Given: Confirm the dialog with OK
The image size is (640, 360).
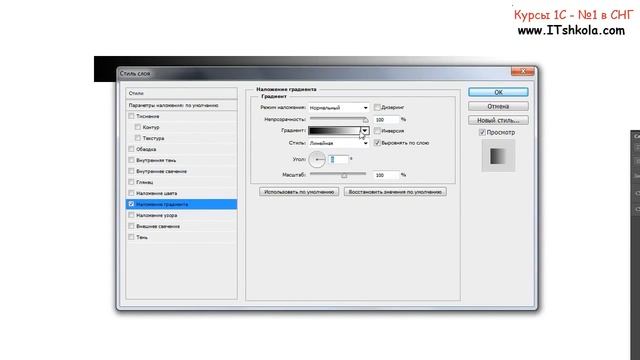Looking at the screenshot, I should tap(498, 92).
